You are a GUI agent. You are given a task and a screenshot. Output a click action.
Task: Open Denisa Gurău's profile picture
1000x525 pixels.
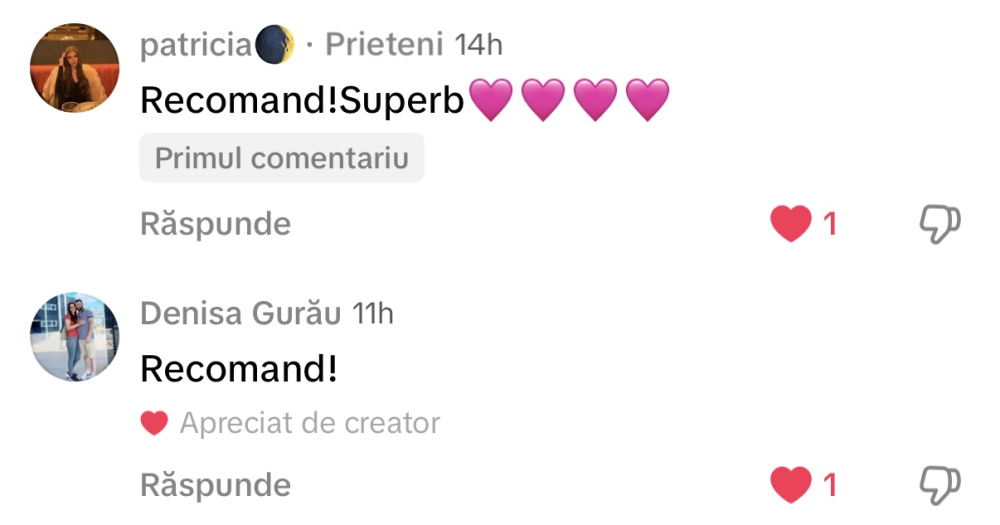point(76,337)
